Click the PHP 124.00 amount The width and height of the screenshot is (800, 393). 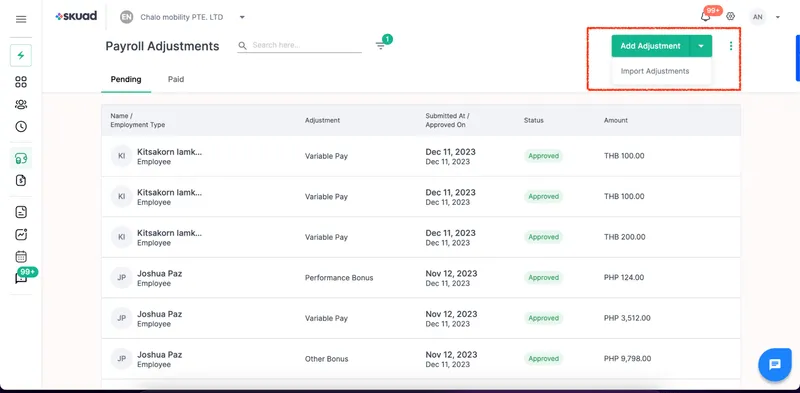(x=624, y=278)
